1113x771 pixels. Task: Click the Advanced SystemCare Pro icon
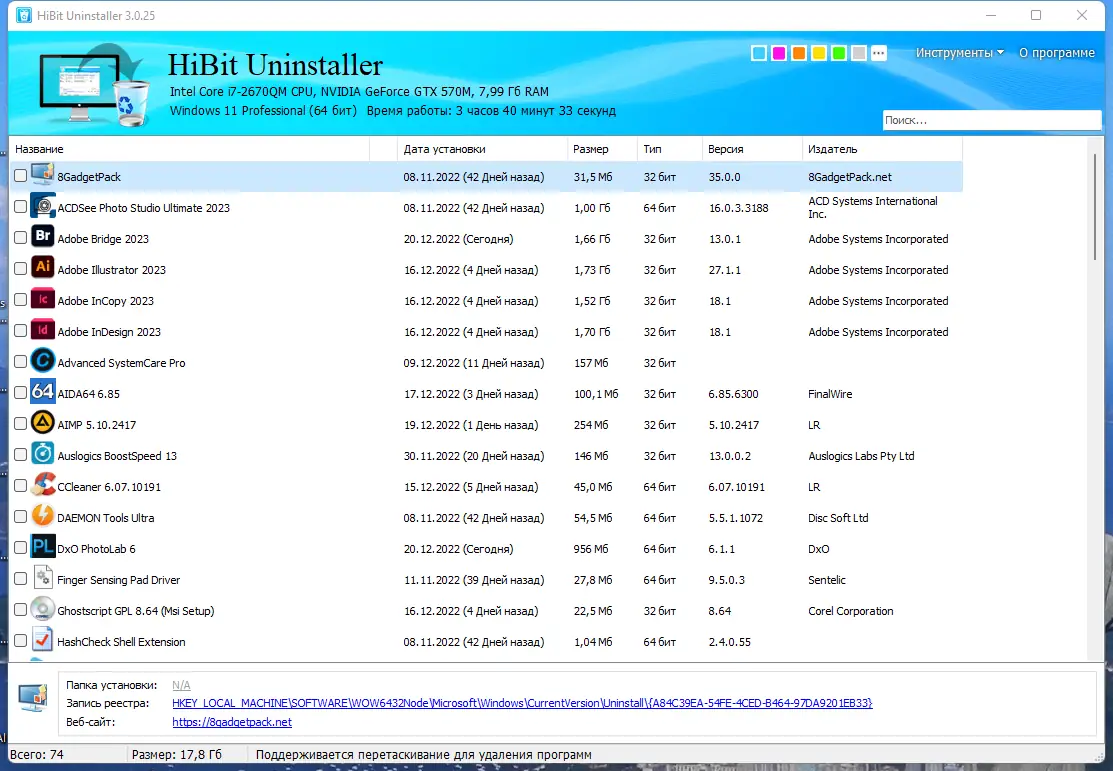point(42,362)
